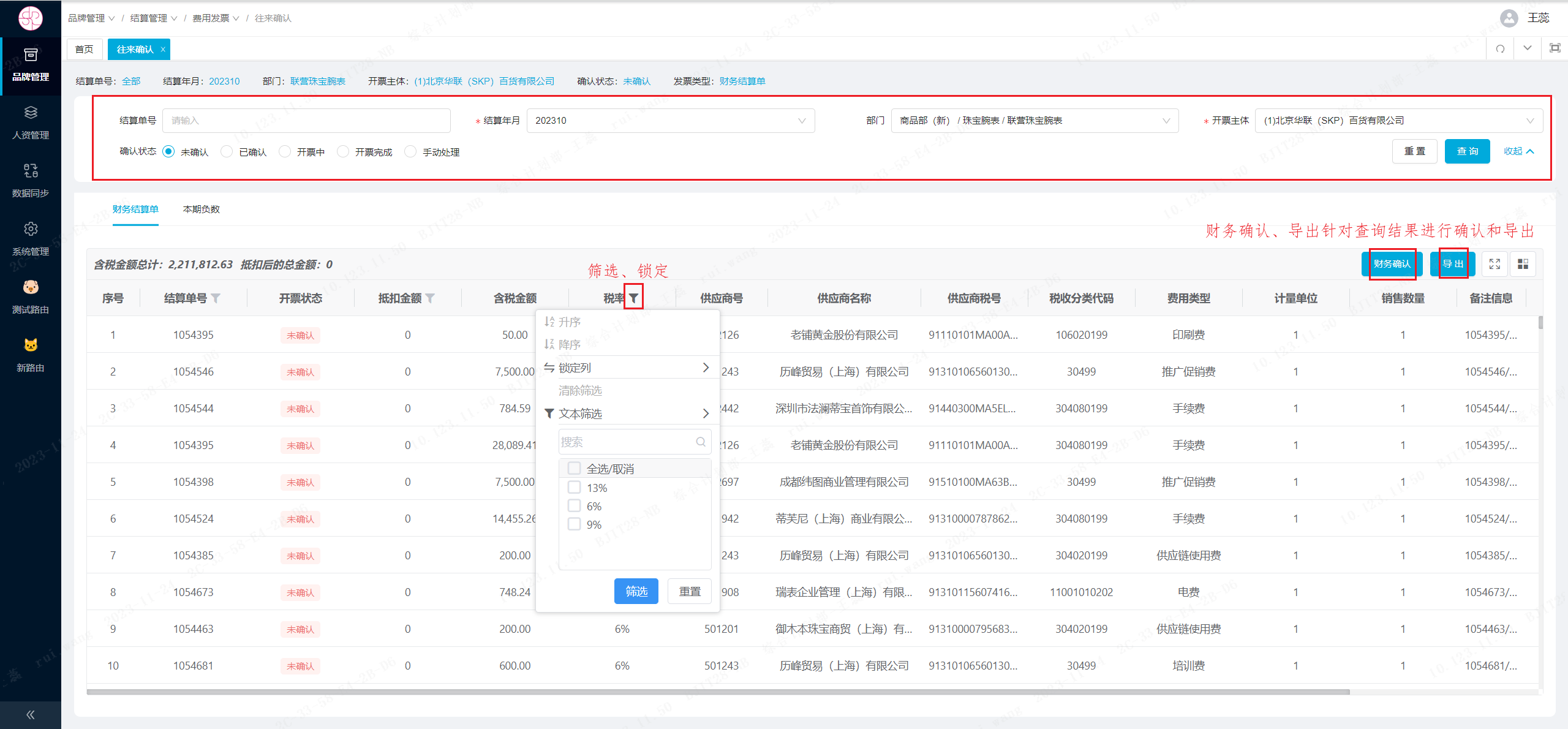Image resolution: width=1568 pixels, height=729 pixels.
Task: Click 结算单号 1054546 cell
Action: click(x=193, y=372)
